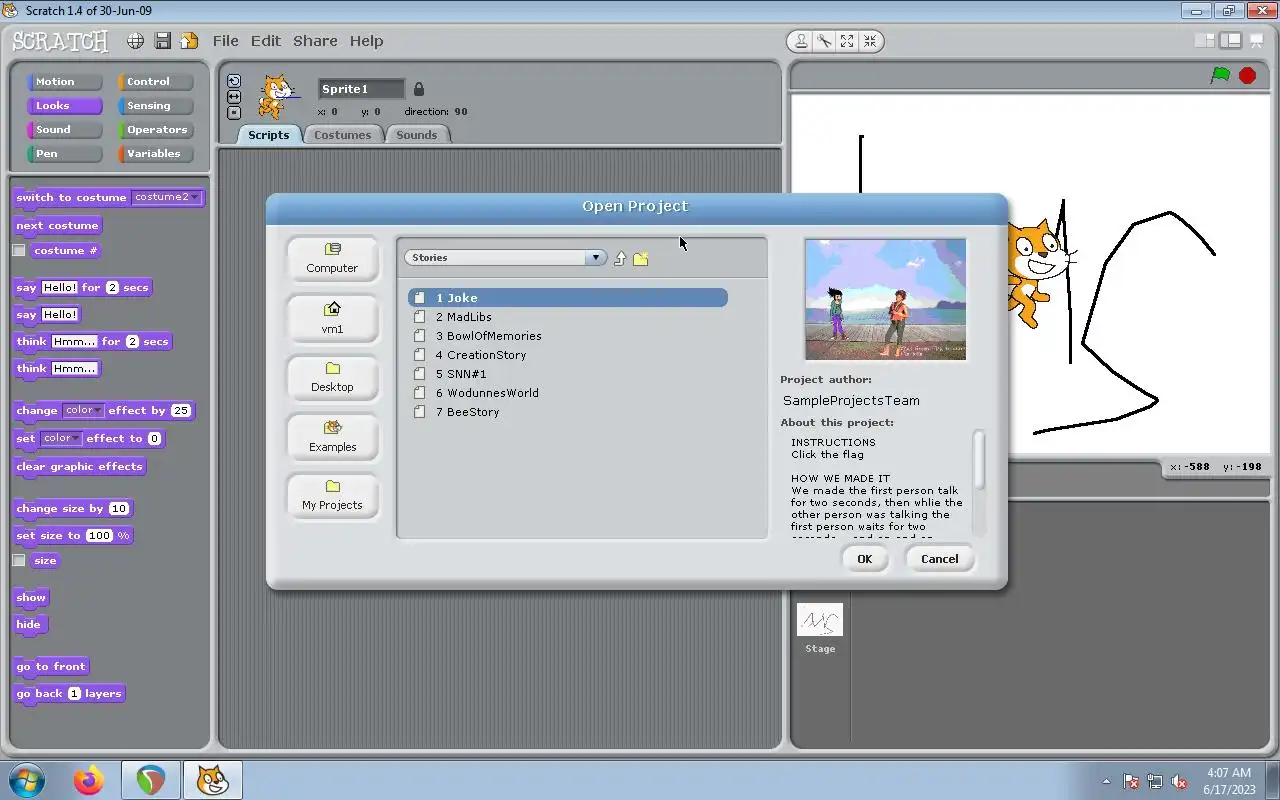Select the '4 CreationStory' project file
The width and height of the screenshot is (1280, 800).
[568, 355]
